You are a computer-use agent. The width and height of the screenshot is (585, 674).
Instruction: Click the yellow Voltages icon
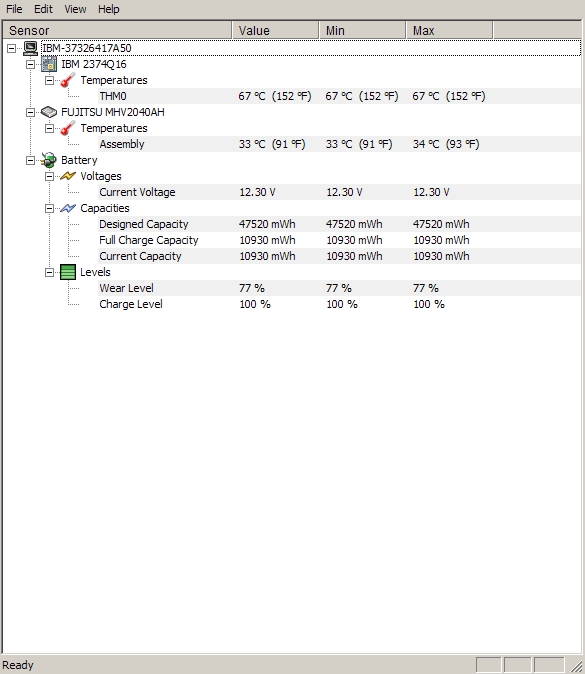pyautogui.click(x=68, y=176)
